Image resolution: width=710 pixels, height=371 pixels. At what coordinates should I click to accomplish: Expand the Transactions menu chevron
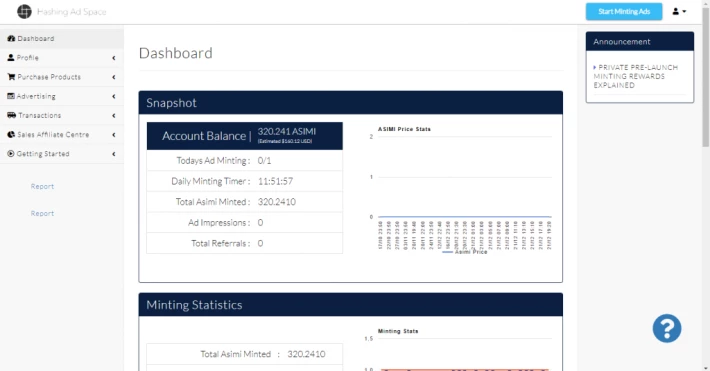[114, 116]
